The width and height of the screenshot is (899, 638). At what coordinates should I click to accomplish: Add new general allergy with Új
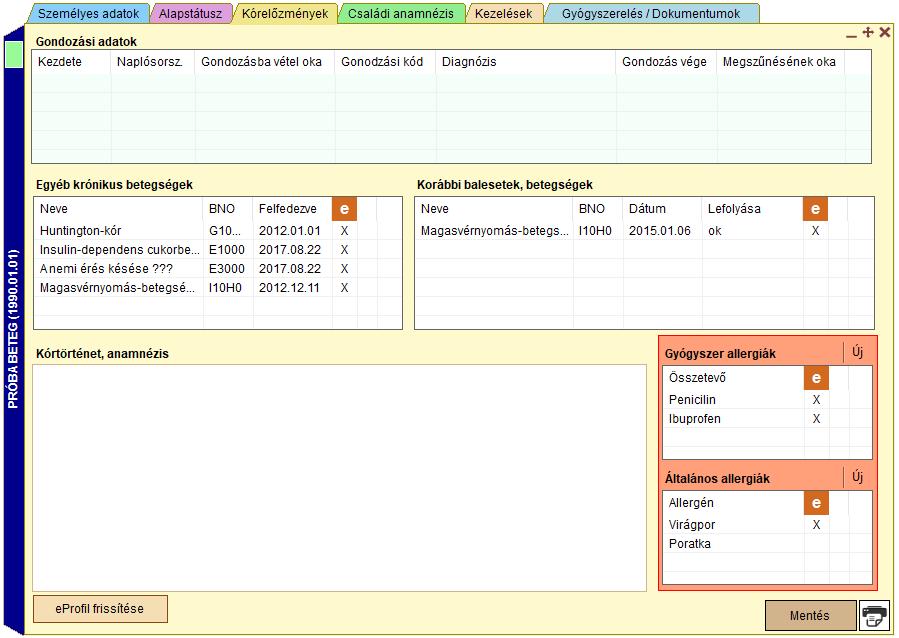[x=857, y=477]
